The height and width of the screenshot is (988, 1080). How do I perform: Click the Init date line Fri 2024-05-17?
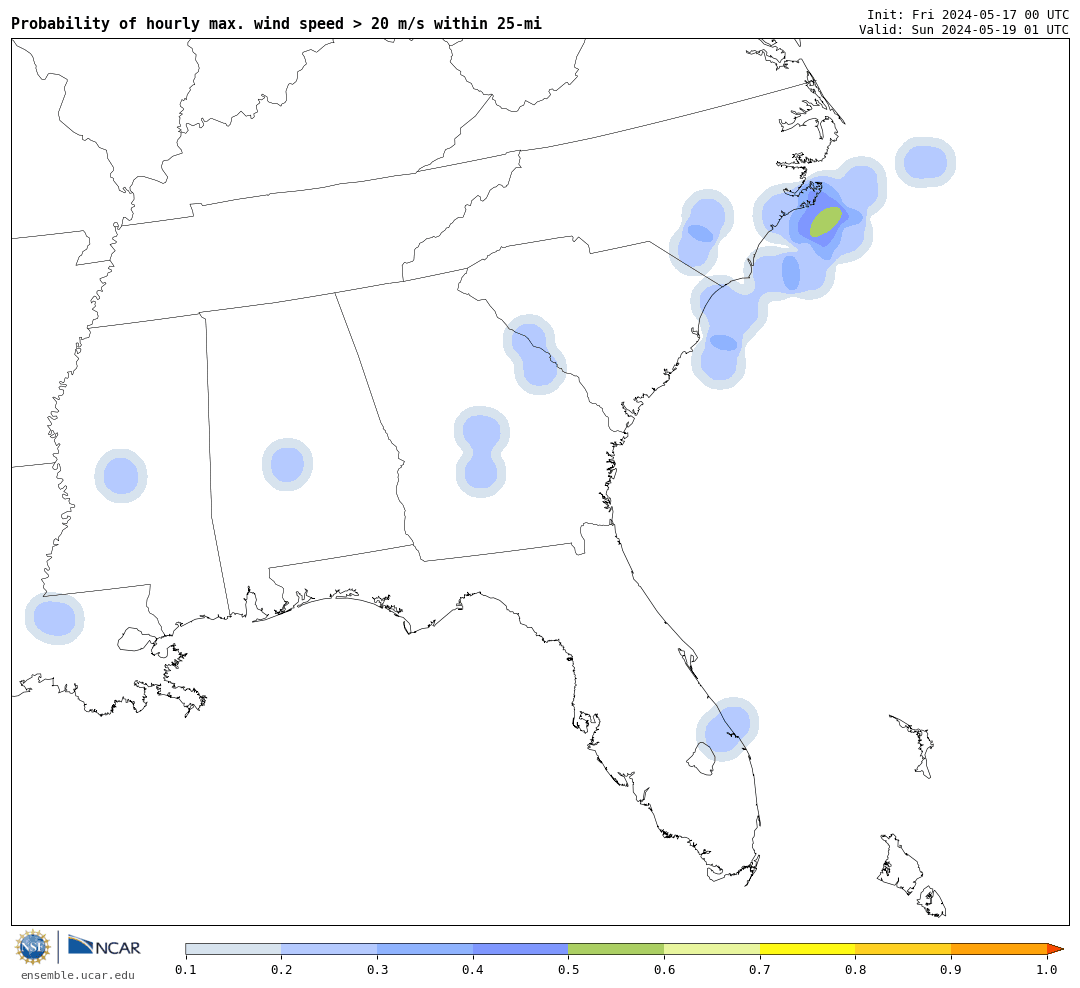coord(968,14)
